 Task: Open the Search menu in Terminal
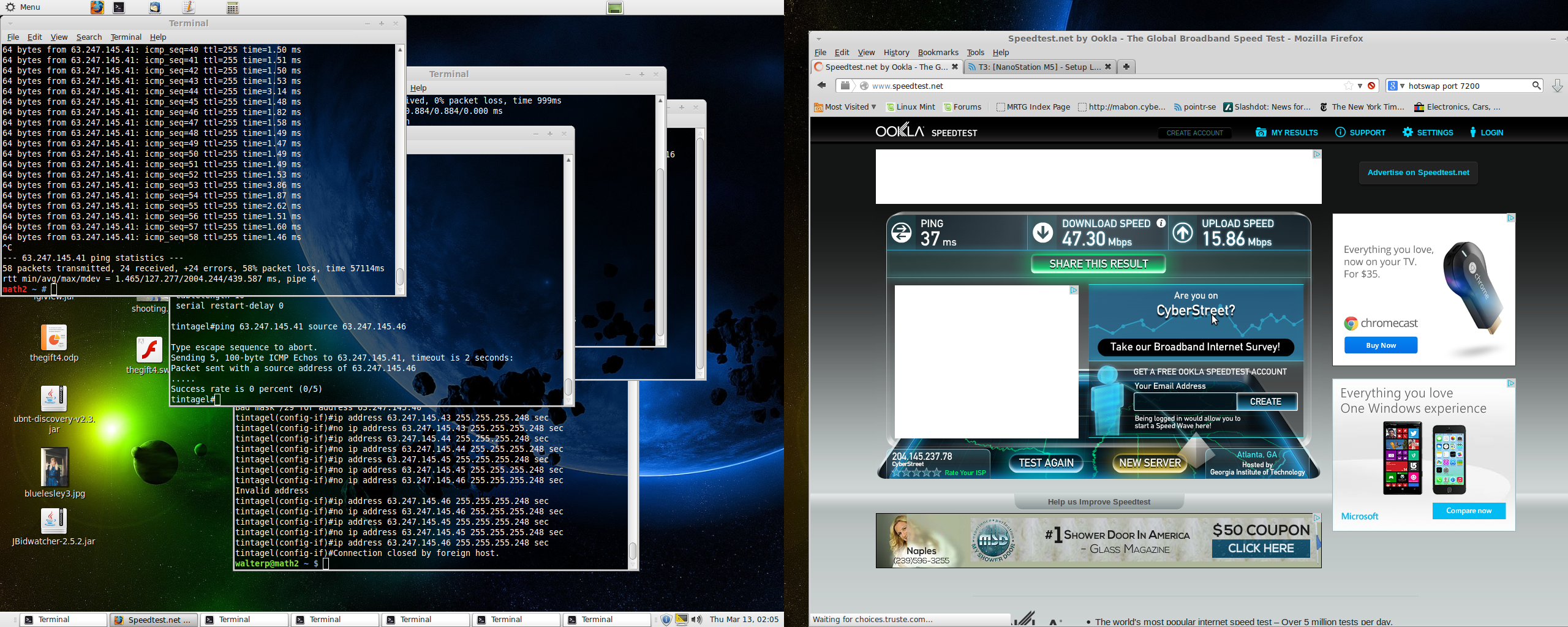pyautogui.click(x=89, y=37)
